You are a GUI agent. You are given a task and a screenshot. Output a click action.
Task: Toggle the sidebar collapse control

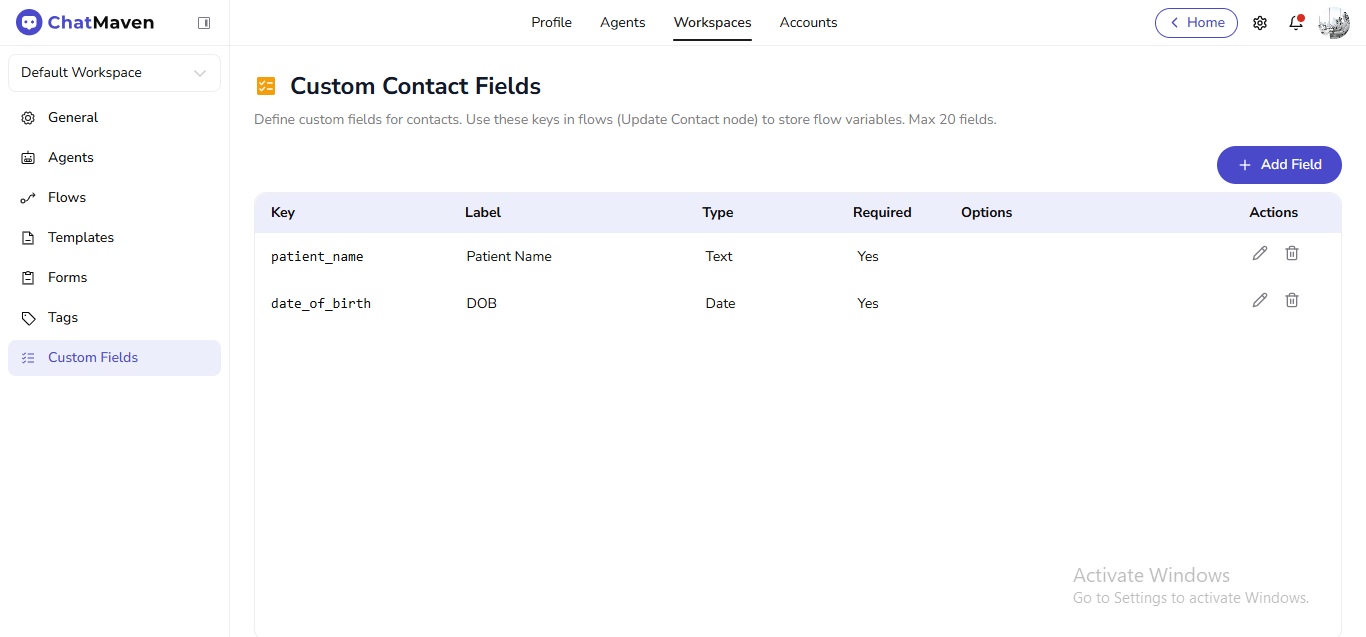204,22
